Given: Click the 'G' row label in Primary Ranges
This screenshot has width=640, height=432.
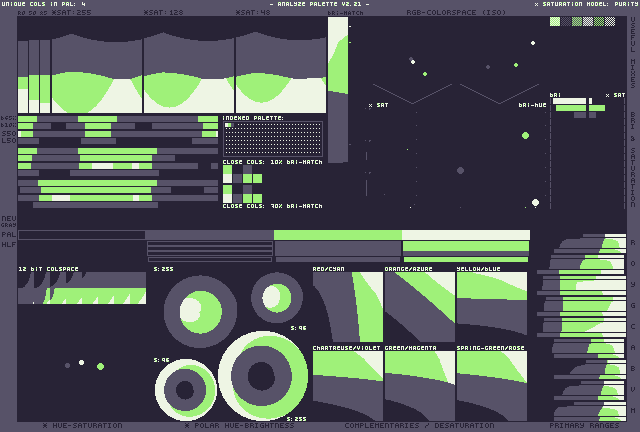Looking at the screenshot, I should click(x=633, y=305).
